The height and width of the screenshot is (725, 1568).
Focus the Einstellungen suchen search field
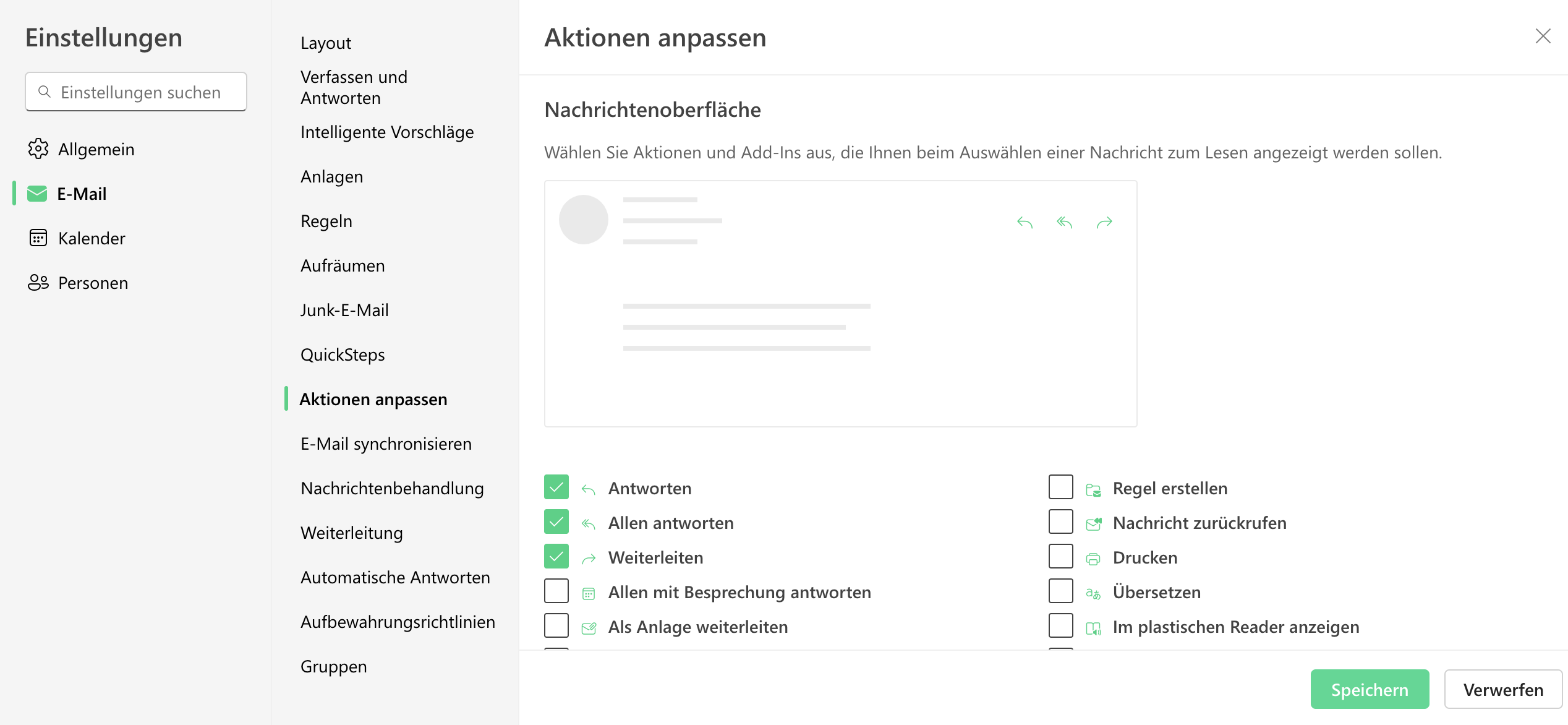pos(141,92)
